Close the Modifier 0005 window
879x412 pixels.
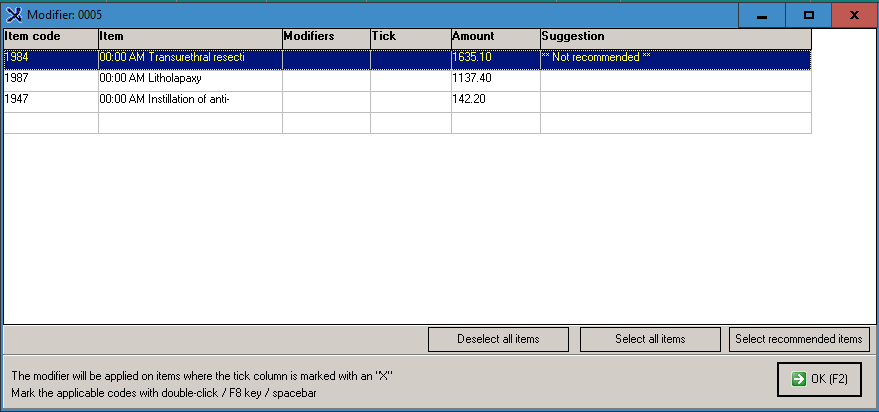tap(854, 15)
